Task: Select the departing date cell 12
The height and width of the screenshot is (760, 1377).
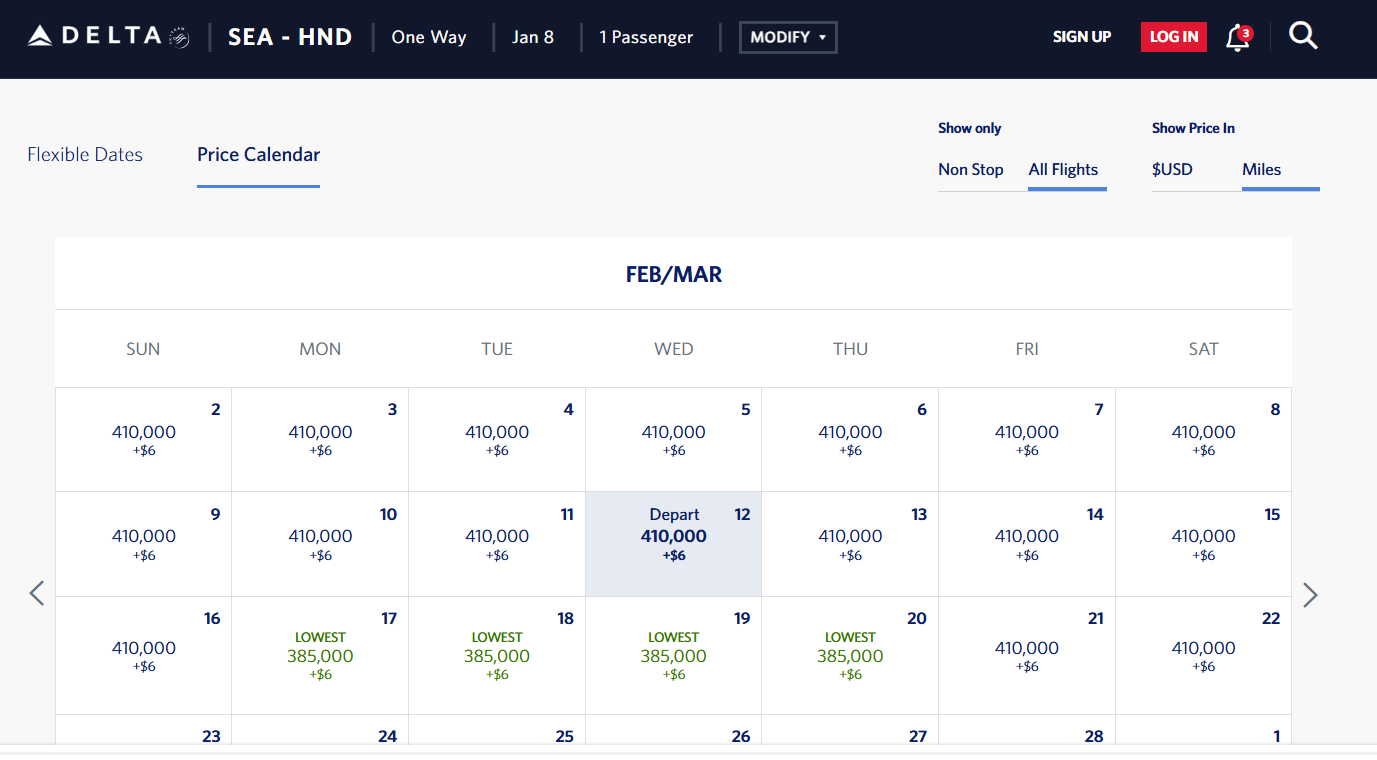Action: 673,543
